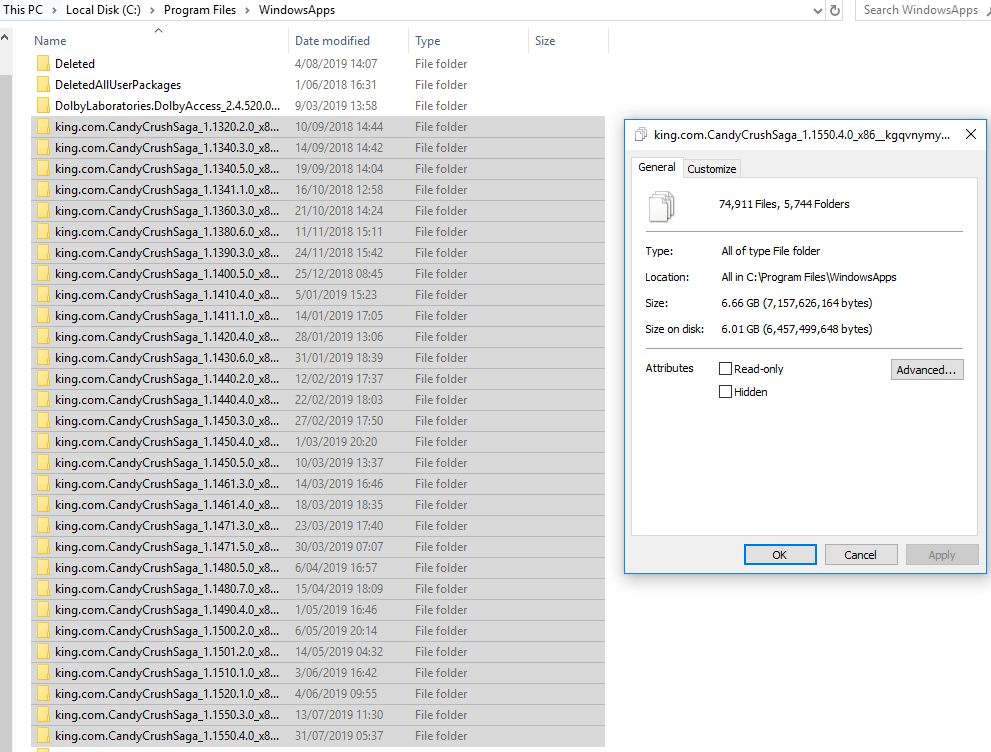This screenshot has width=991, height=752.
Task: Click folder icon of CandyCrushSaga_1.1411.1.0
Action: [43, 316]
